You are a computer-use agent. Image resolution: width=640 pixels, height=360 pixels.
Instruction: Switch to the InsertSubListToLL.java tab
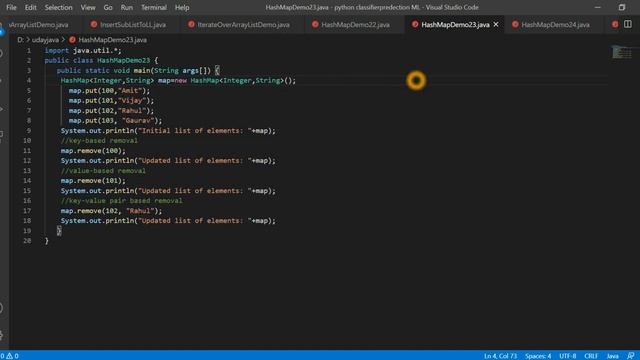[132, 24]
